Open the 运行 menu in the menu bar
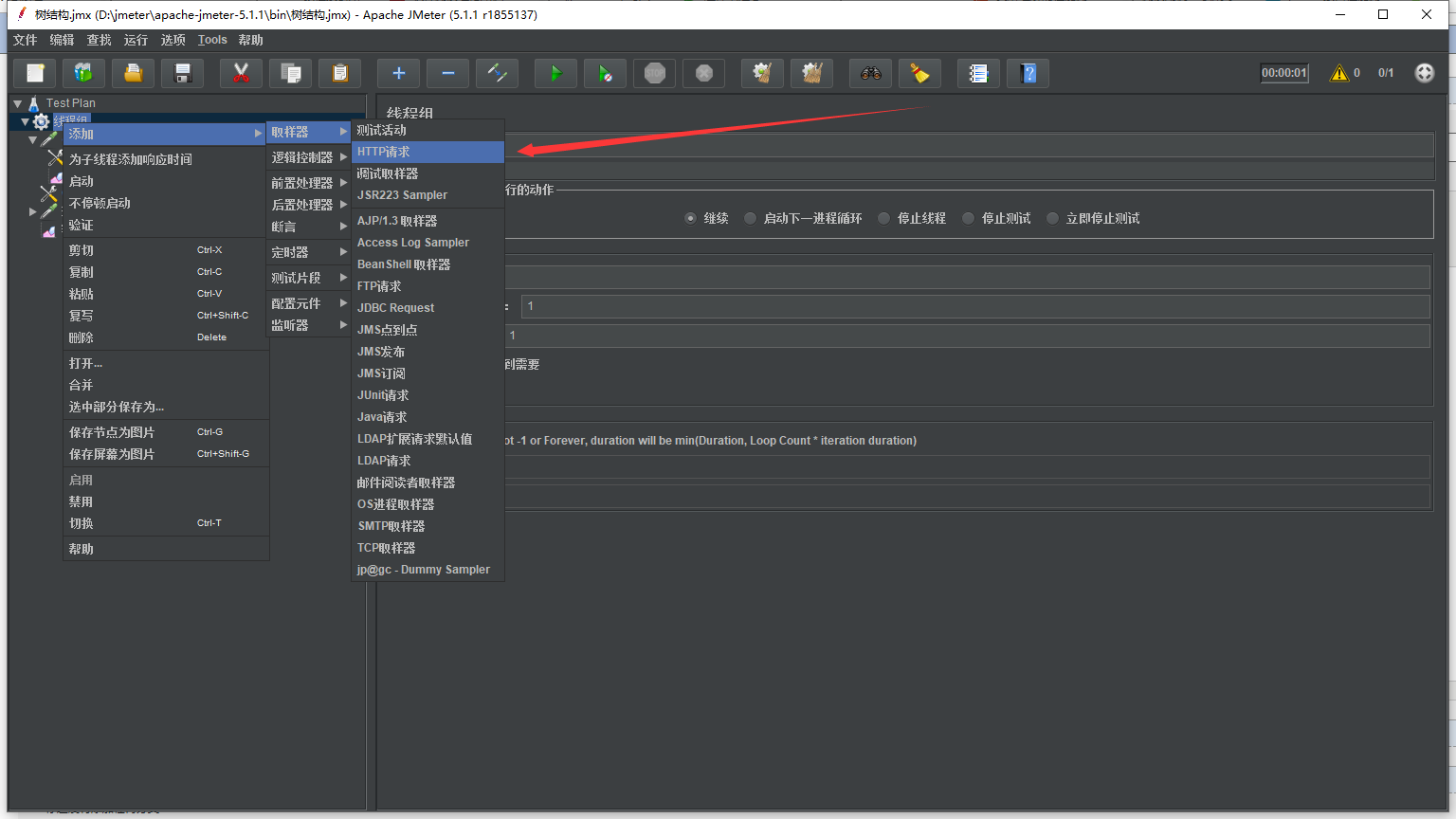 pos(136,40)
